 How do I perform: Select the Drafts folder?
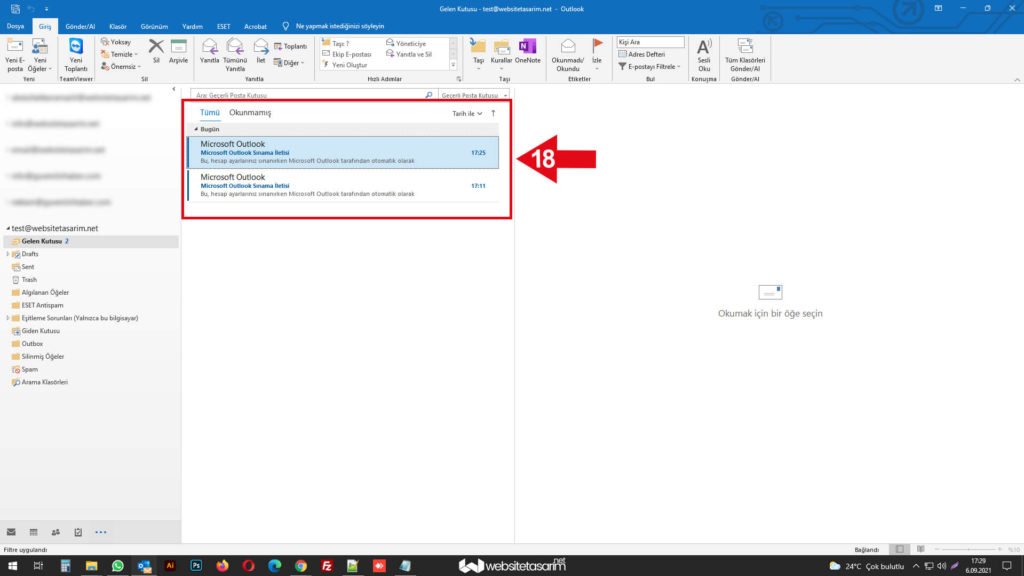pyautogui.click(x=30, y=254)
